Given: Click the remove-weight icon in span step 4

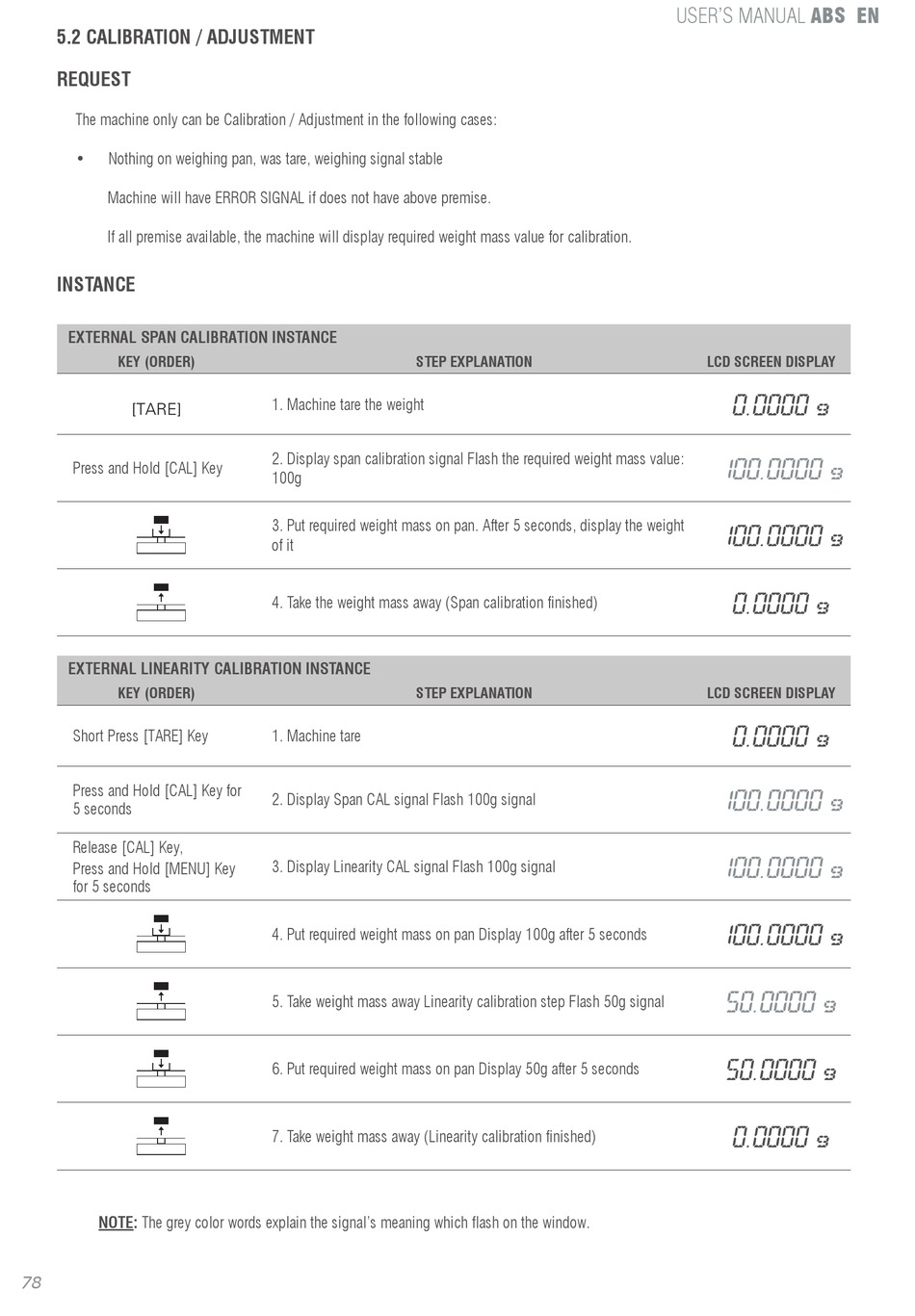Looking at the screenshot, I should point(161,603).
